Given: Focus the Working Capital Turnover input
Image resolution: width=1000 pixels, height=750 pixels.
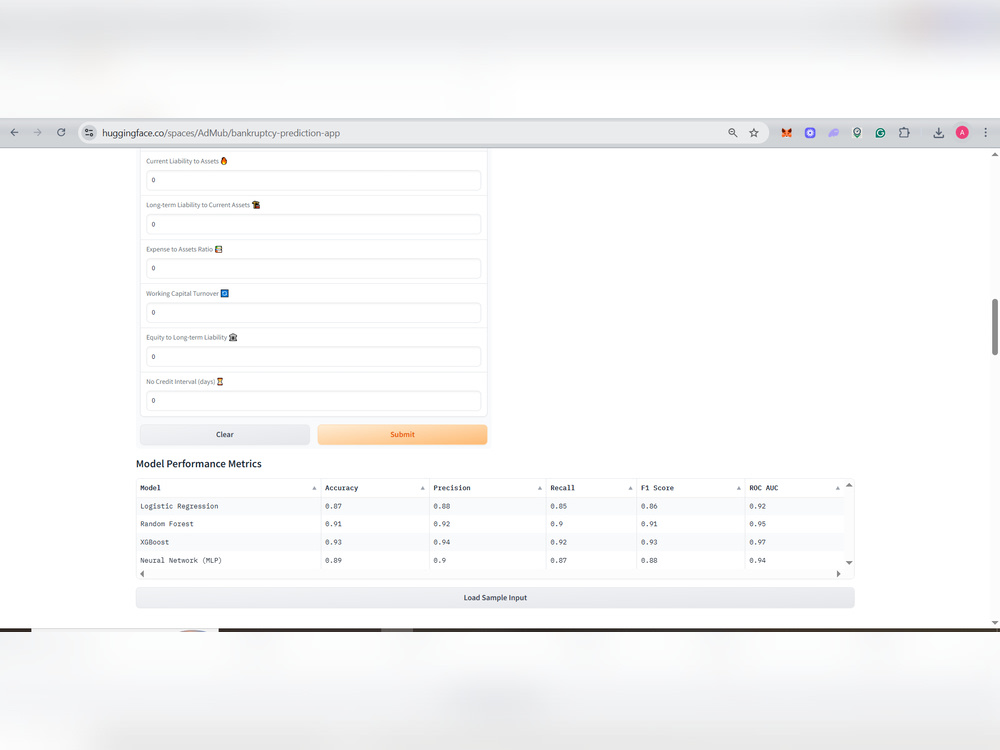Looking at the screenshot, I should (x=313, y=312).
